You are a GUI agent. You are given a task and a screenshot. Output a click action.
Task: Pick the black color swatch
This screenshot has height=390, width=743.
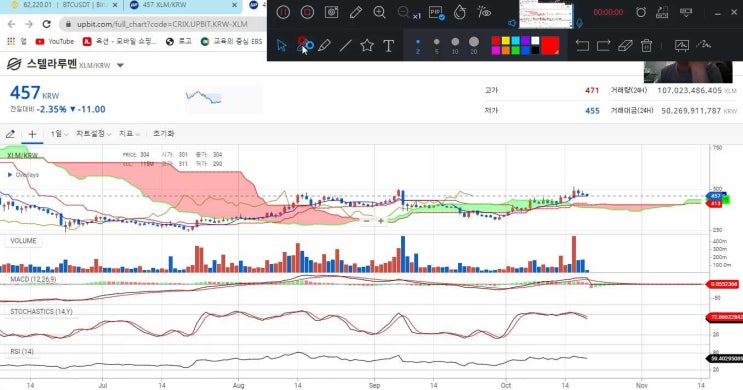[535, 50]
